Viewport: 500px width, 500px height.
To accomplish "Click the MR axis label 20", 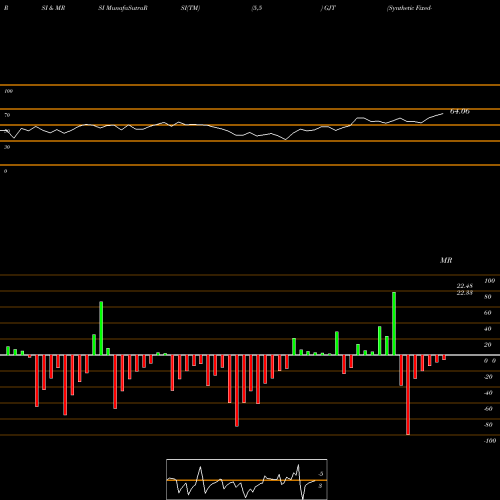I will (487, 345).
